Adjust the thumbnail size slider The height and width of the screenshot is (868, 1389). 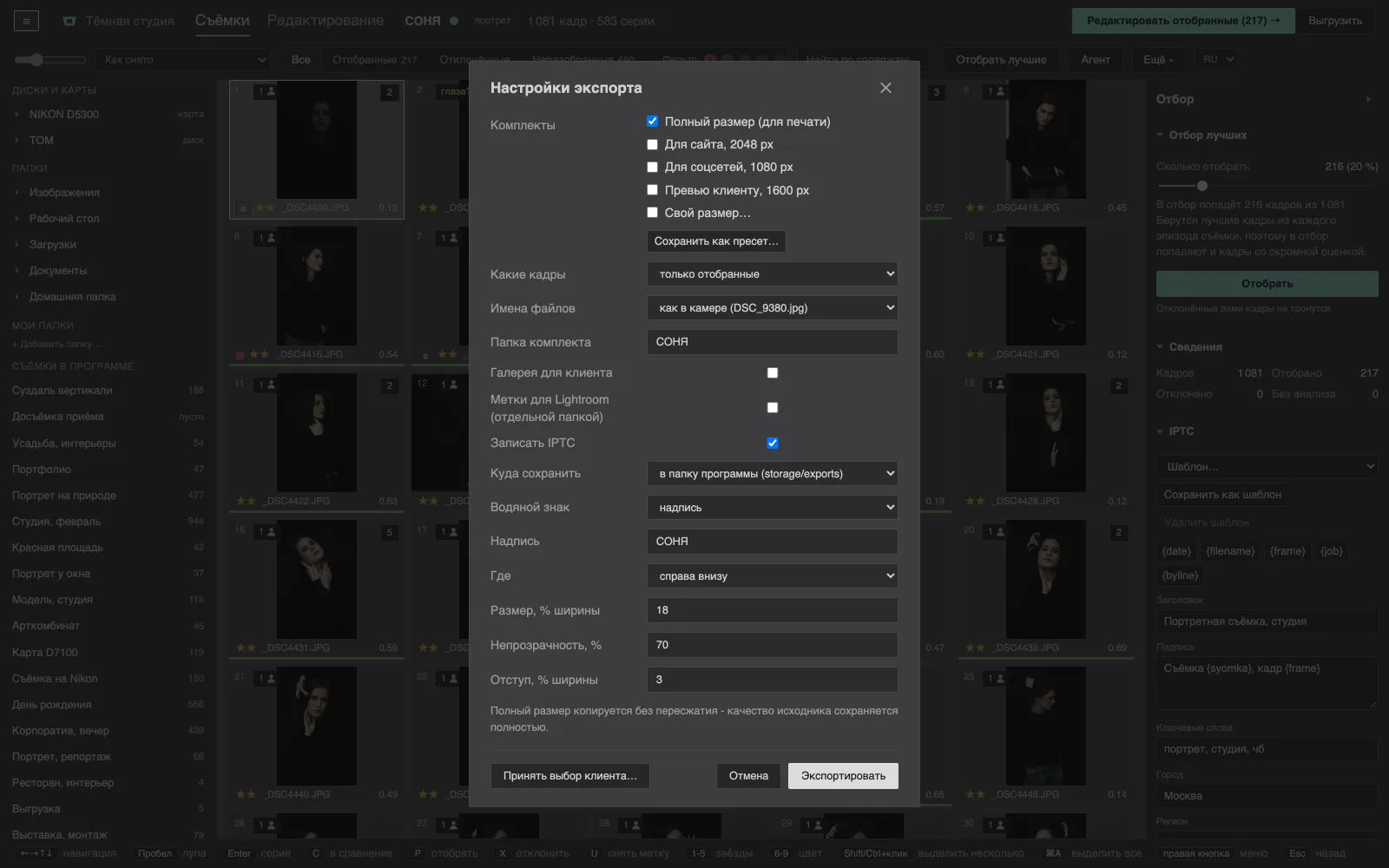click(50, 60)
